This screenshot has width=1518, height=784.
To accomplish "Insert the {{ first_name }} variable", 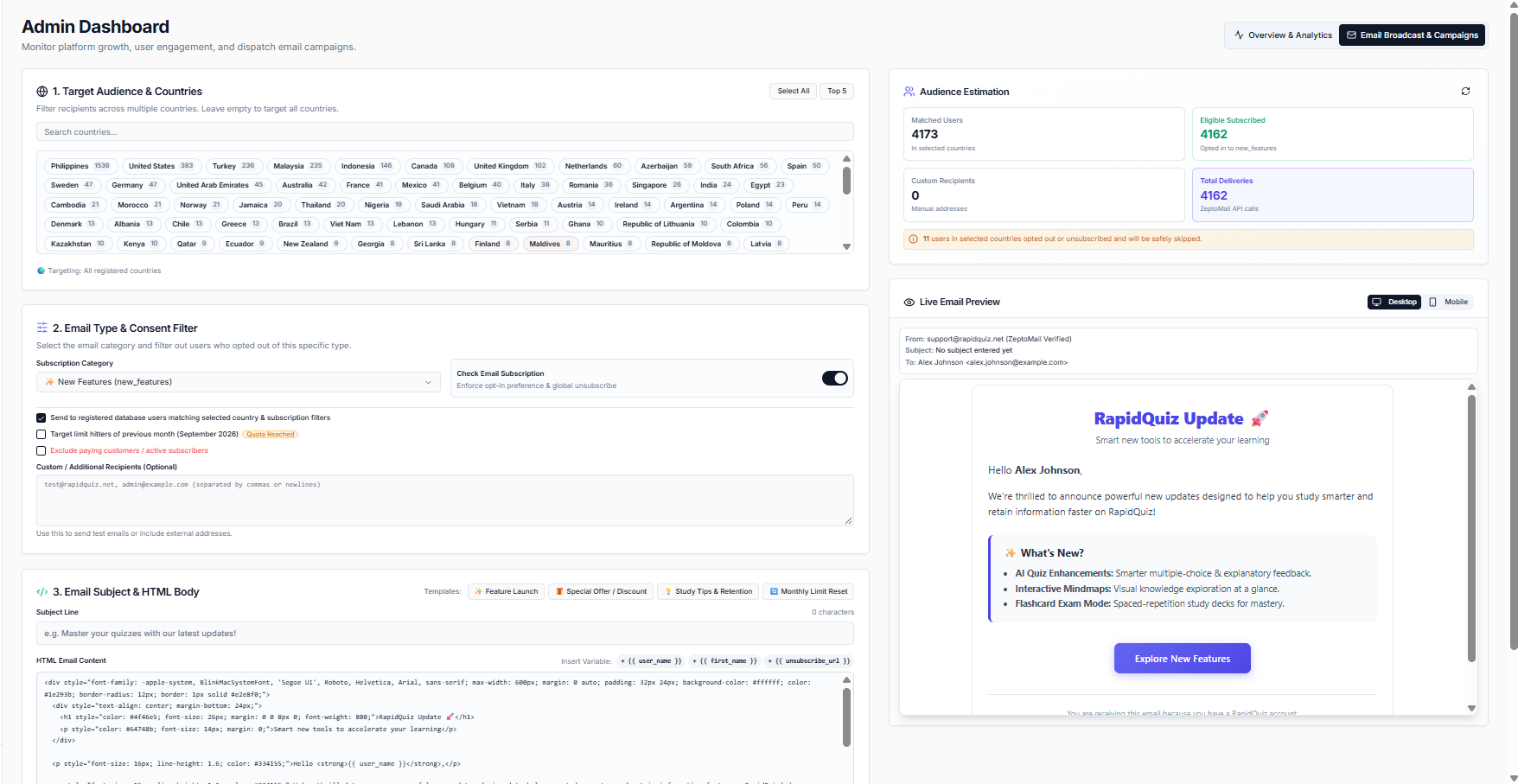I will (x=724, y=661).
